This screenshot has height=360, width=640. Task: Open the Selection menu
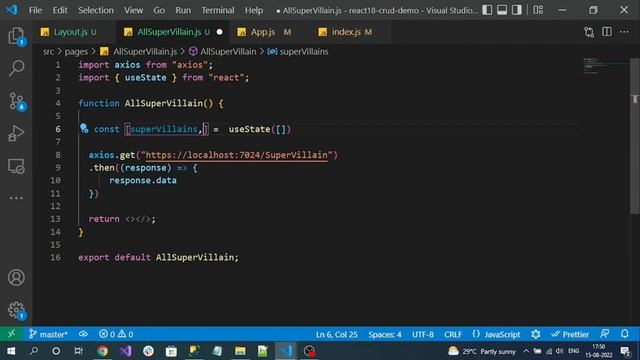96,10
